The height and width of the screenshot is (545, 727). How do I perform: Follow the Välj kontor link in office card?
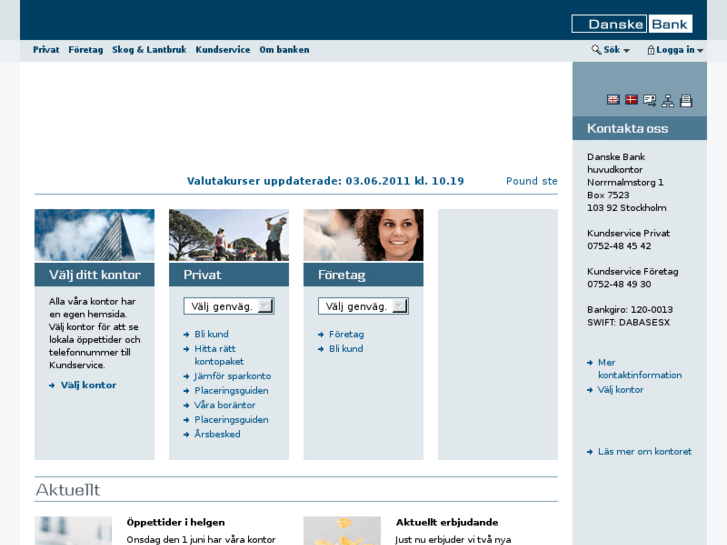coord(88,385)
